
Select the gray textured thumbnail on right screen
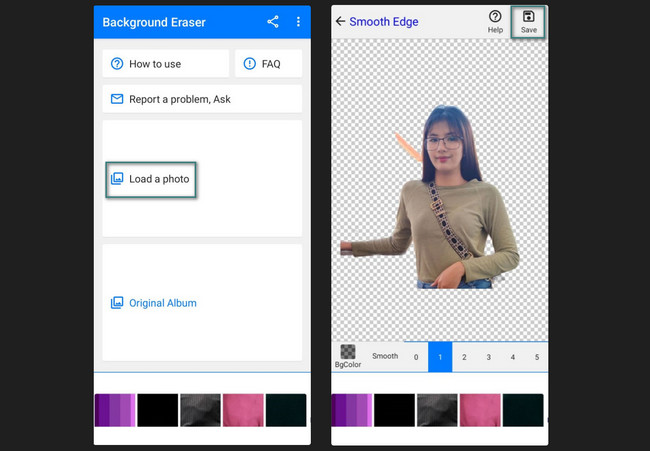pyautogui.click(x=437, y=410)
